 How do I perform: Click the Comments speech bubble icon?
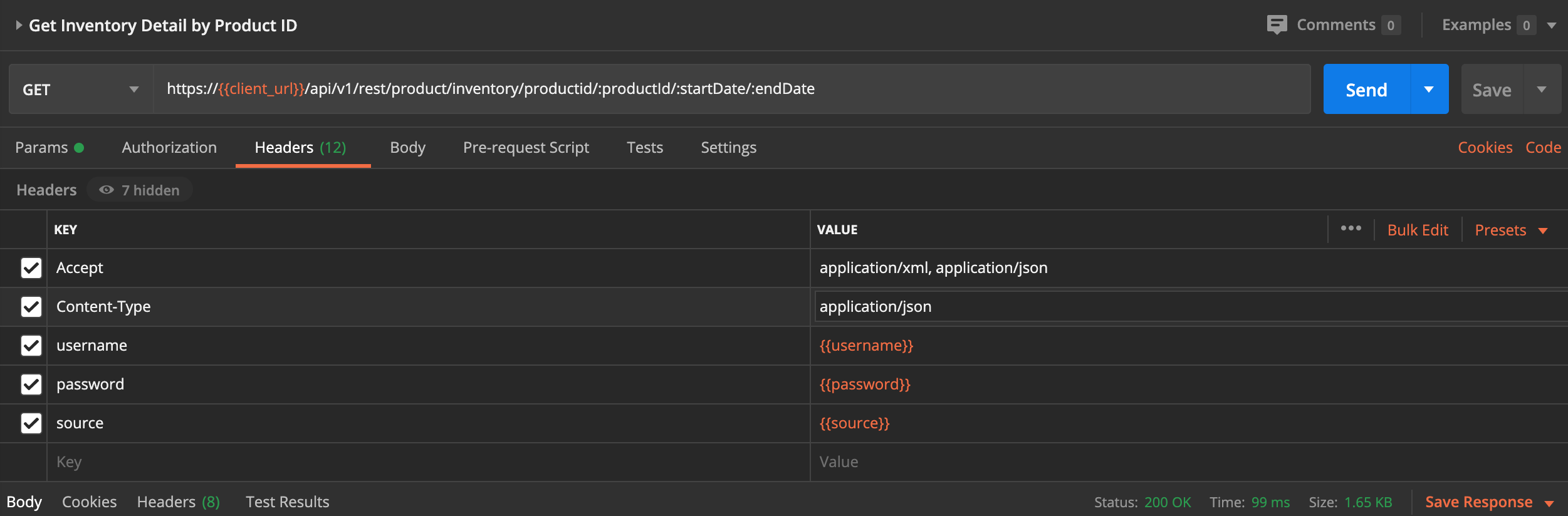[1277, 25]
